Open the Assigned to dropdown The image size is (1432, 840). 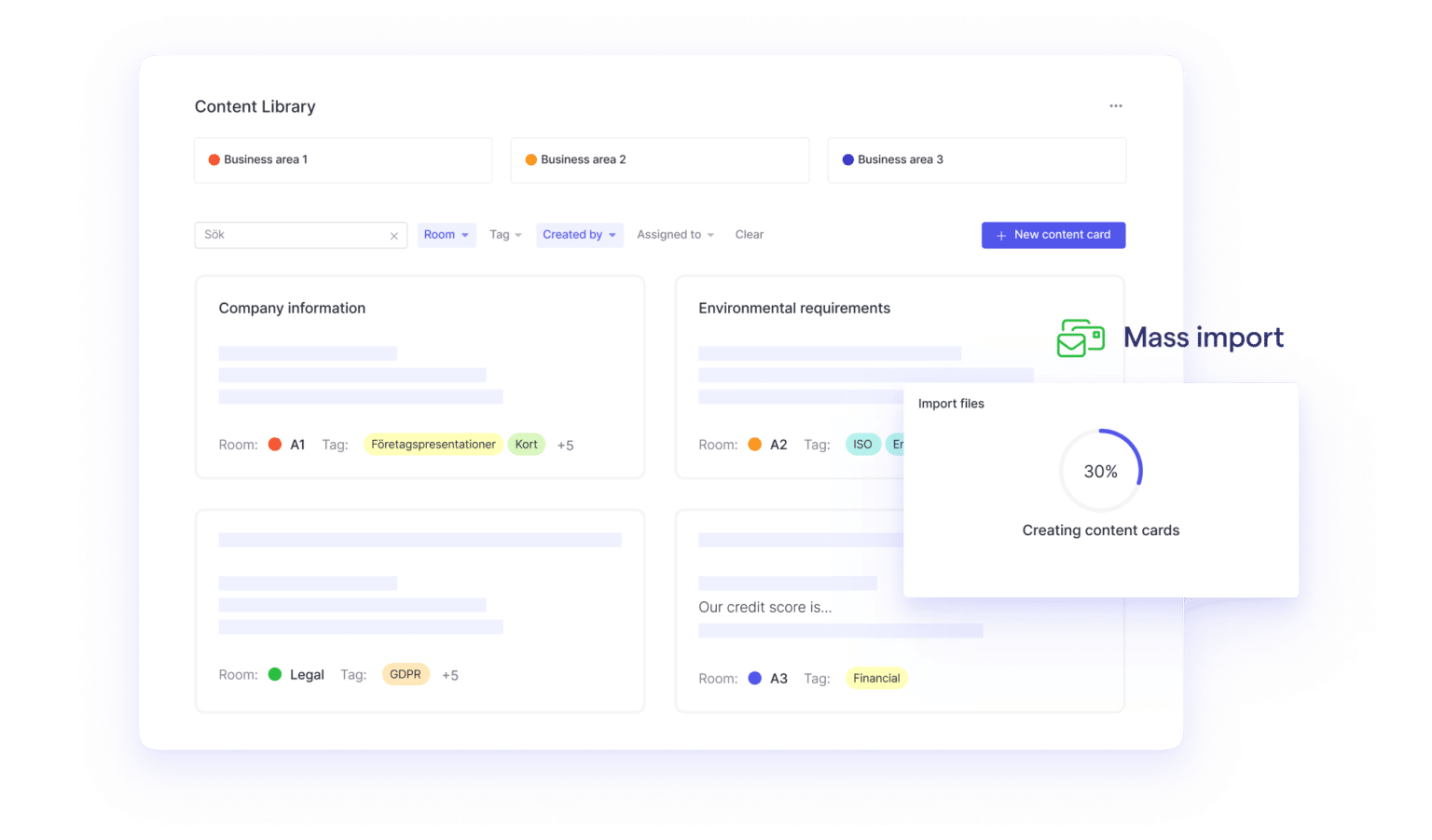pyautogui.click(x=674, y=235)
